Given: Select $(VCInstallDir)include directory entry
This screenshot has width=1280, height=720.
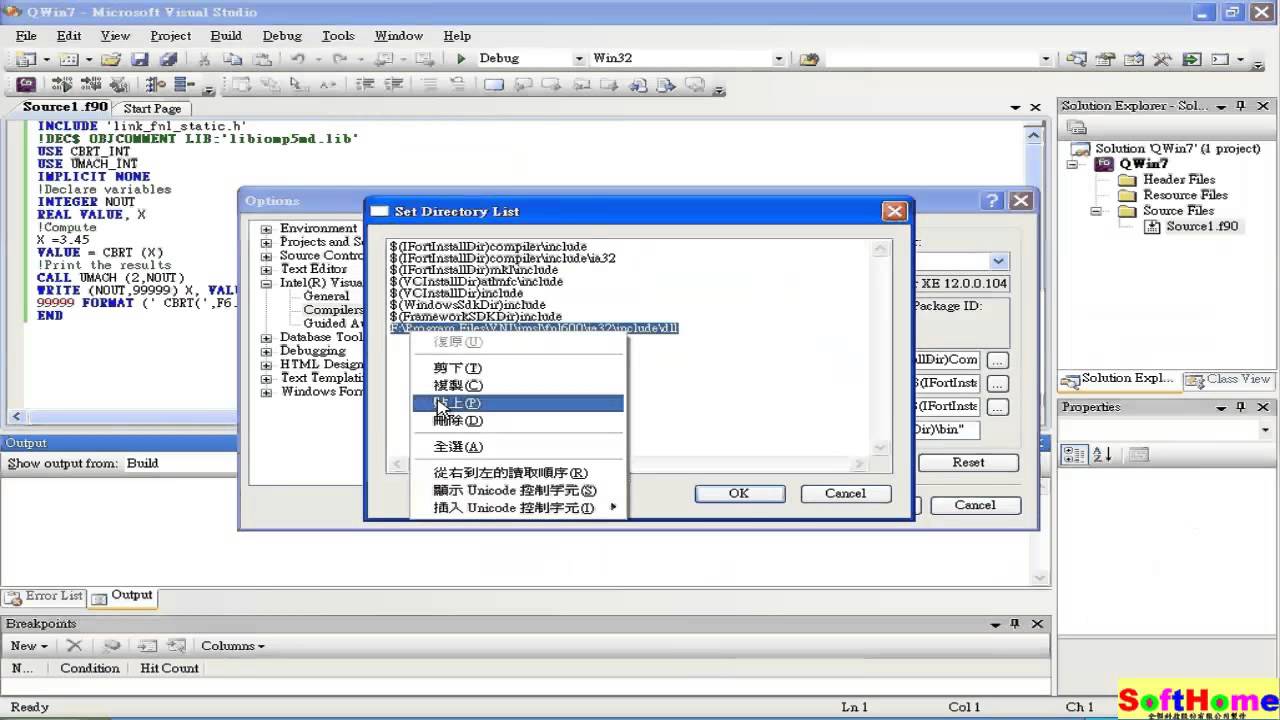Looking at the screenshot, I should [457, 293].
